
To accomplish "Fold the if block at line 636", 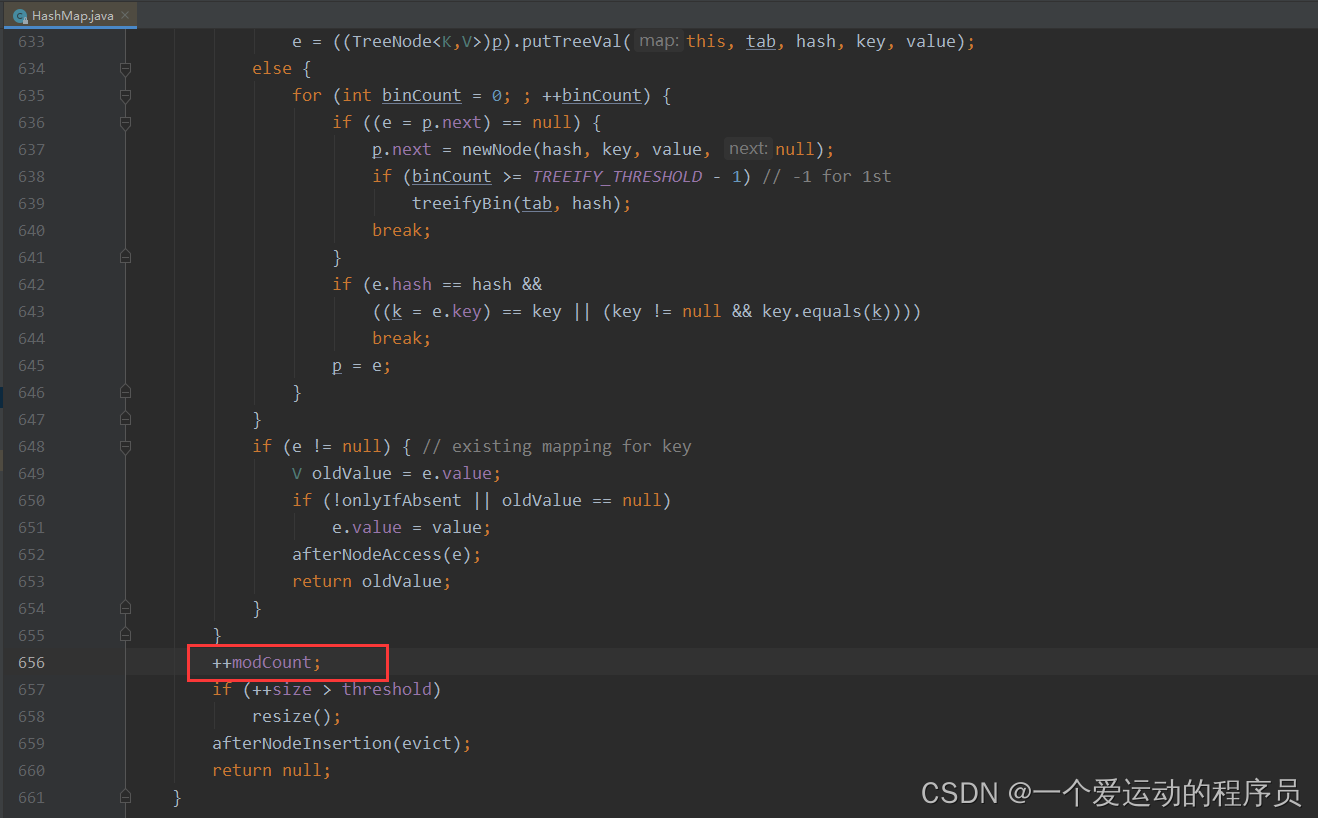I will coord(125,122).
